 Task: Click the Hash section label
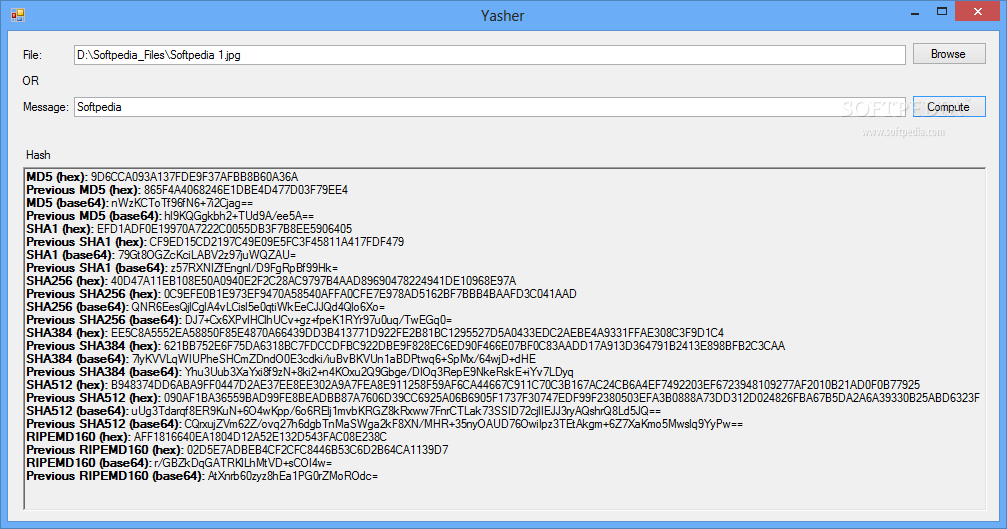click(38, 155)
